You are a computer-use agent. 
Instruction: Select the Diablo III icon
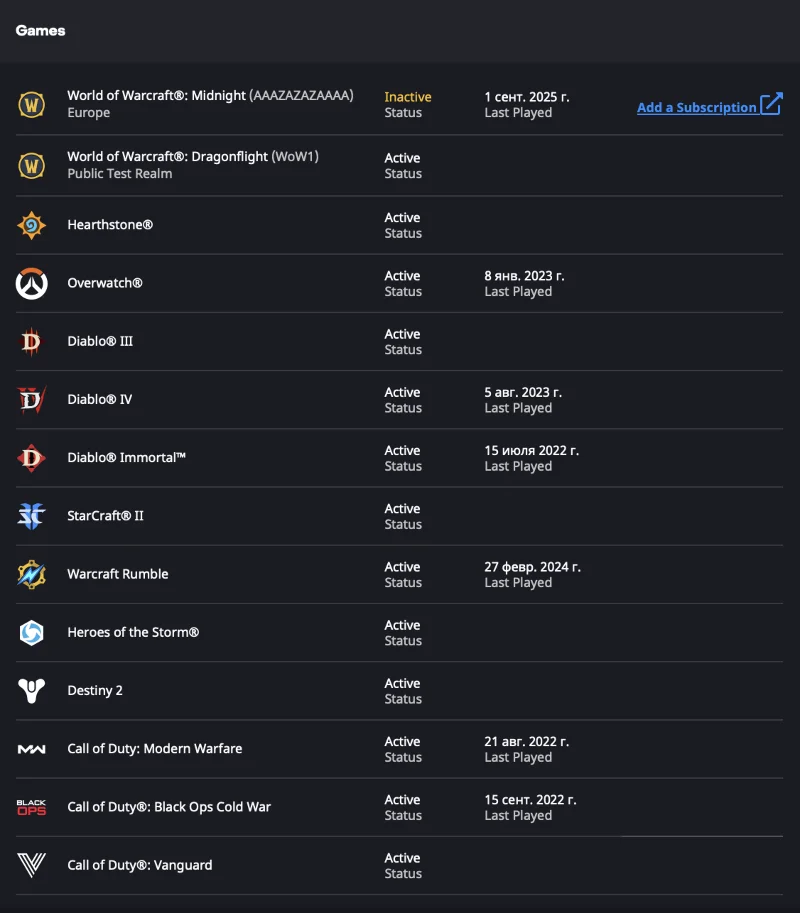32,342
